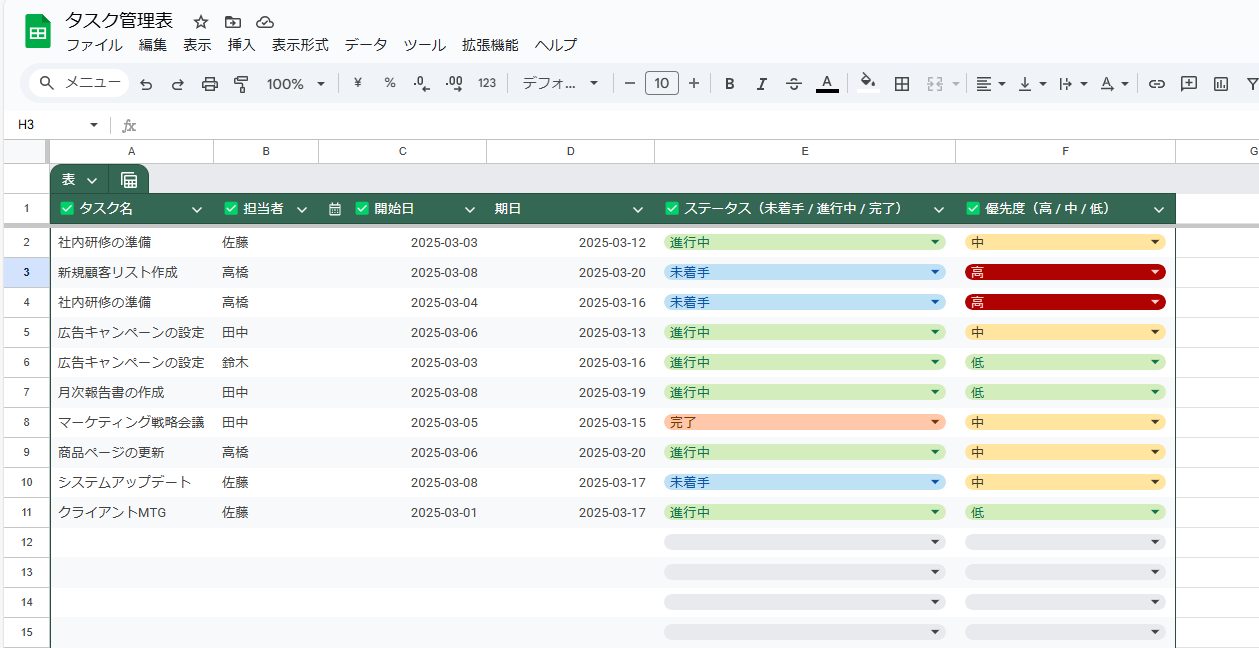Click the undo arrow in the toolbar
The width and height of the screenshot is (1259, 648).
click(146, 84)
